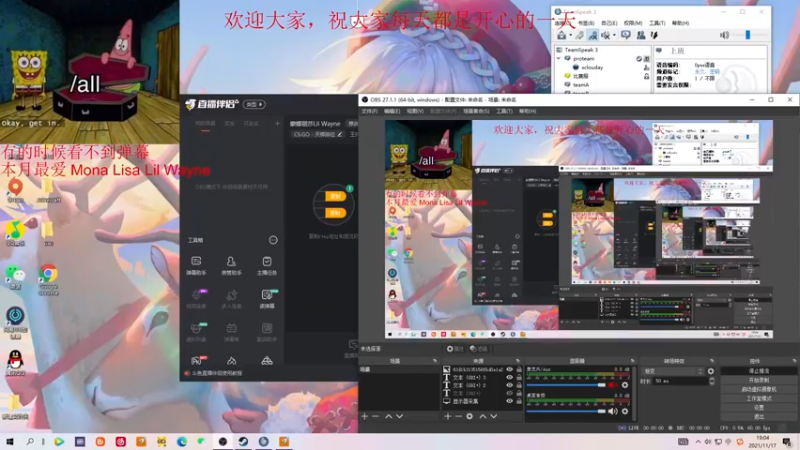The image size is (800, 450).
Task: Hide the 文本 (GDI+) 3 source
Action: pos(509,378)
